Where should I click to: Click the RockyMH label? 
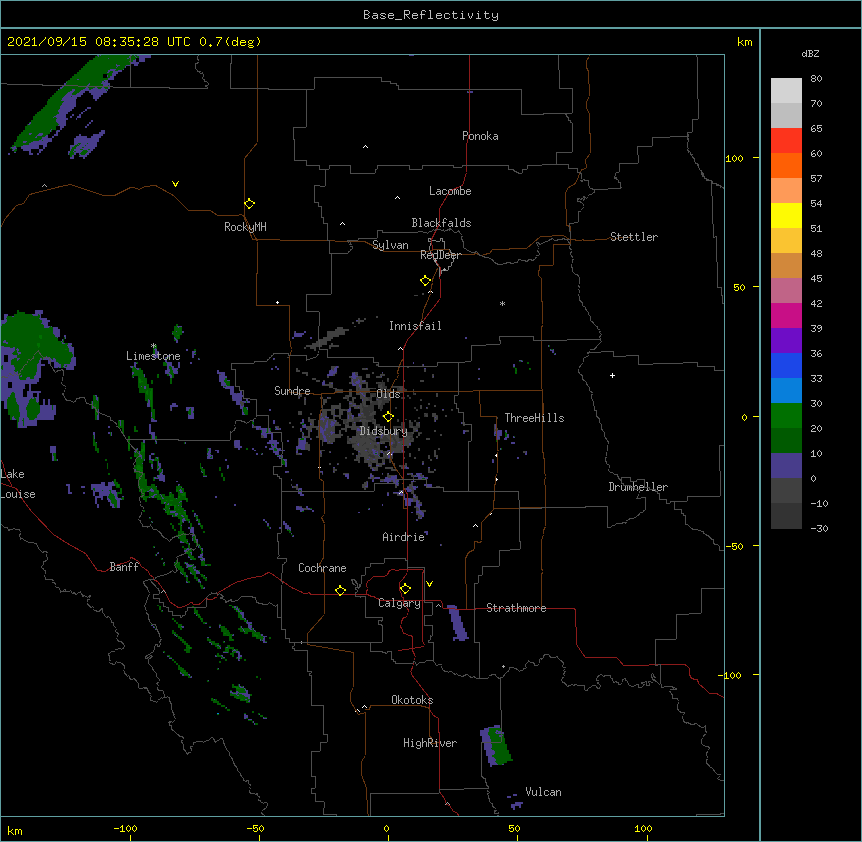tap(245, 227)
